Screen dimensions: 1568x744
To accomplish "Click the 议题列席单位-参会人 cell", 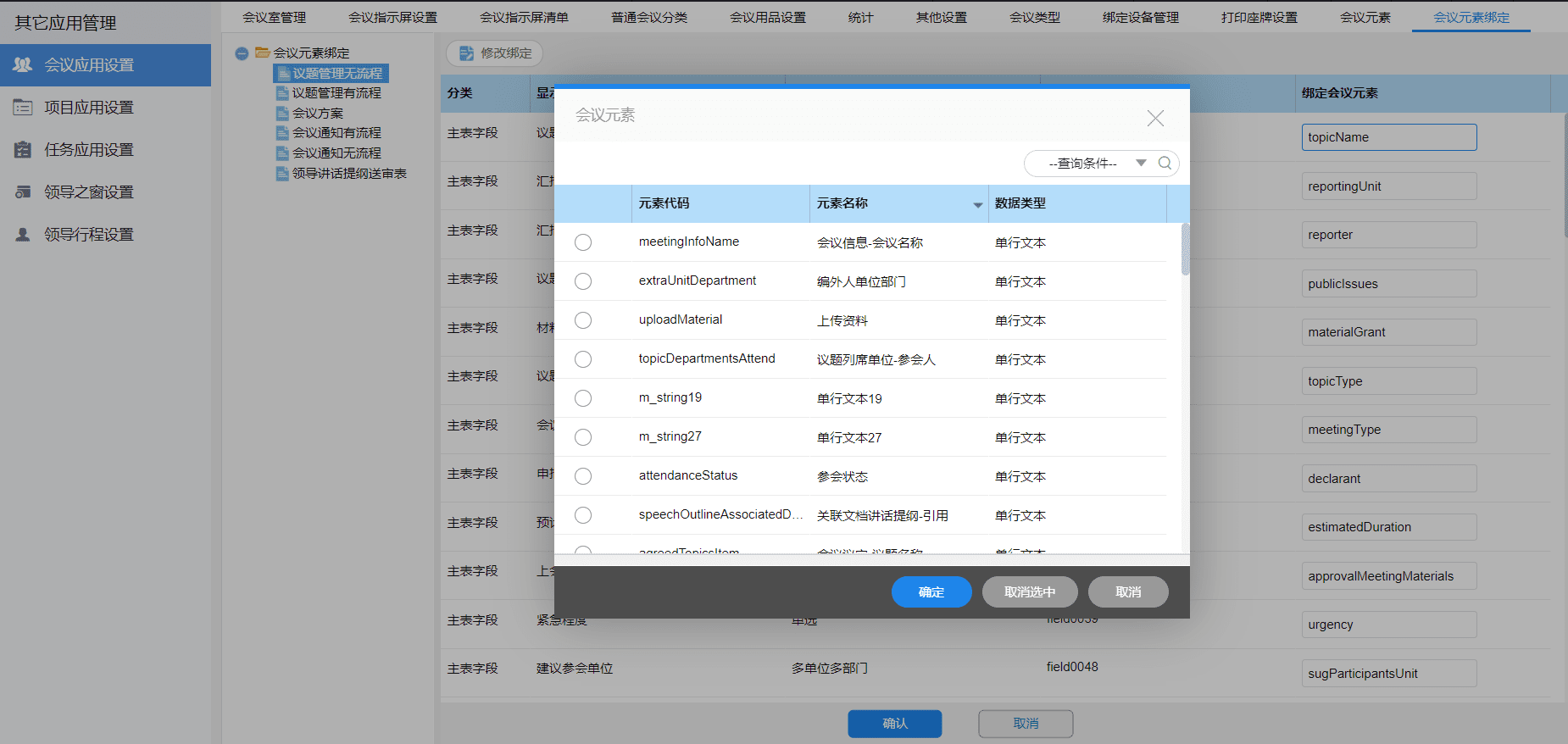I will point(876,360).
